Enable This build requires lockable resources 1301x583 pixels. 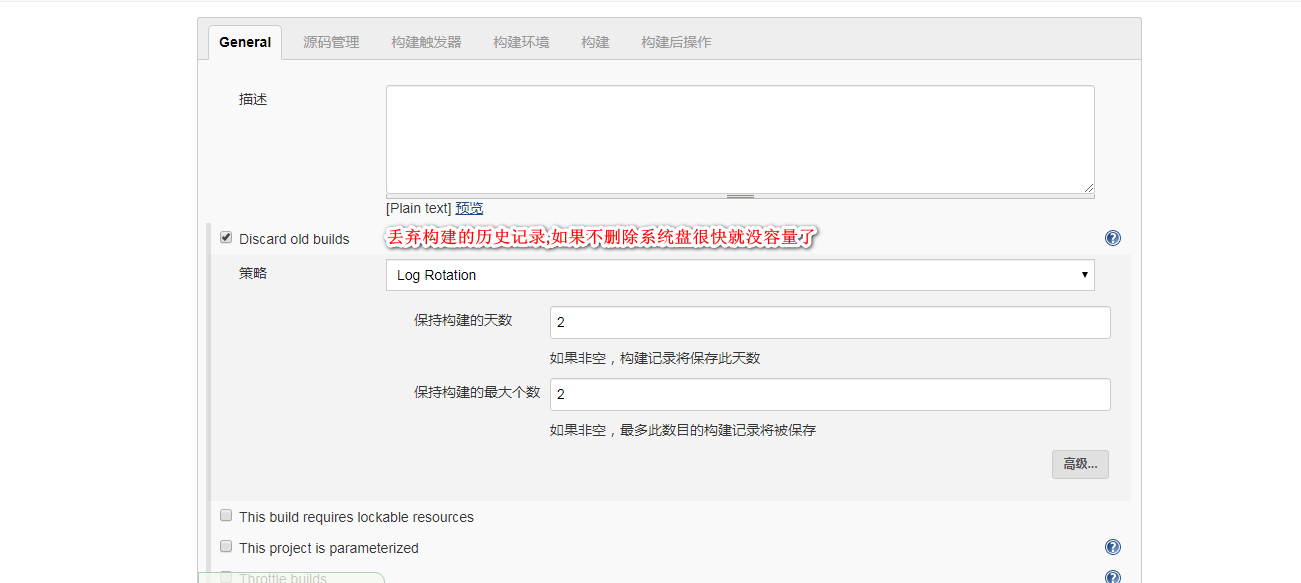pos(226,516)
